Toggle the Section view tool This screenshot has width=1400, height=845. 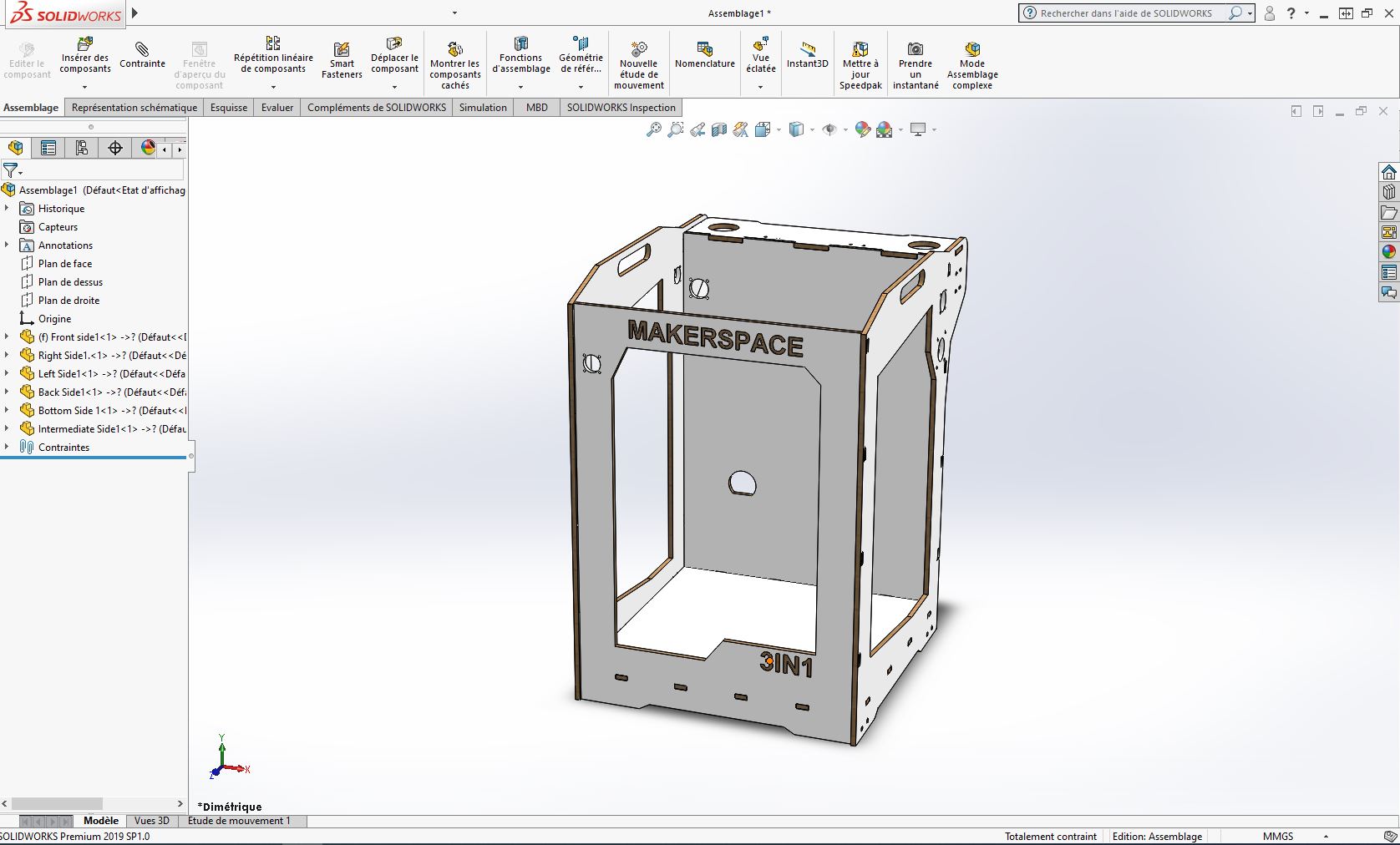point(719,129)
